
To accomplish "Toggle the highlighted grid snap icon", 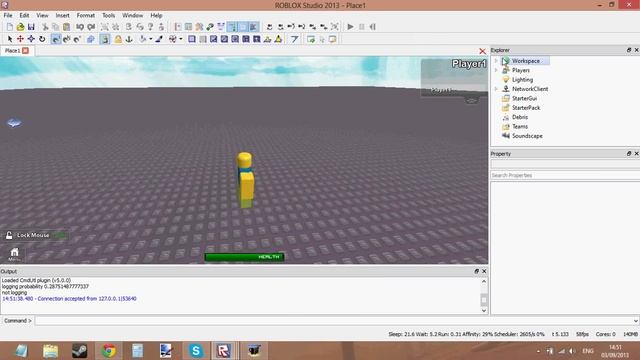I will [56, 39].
